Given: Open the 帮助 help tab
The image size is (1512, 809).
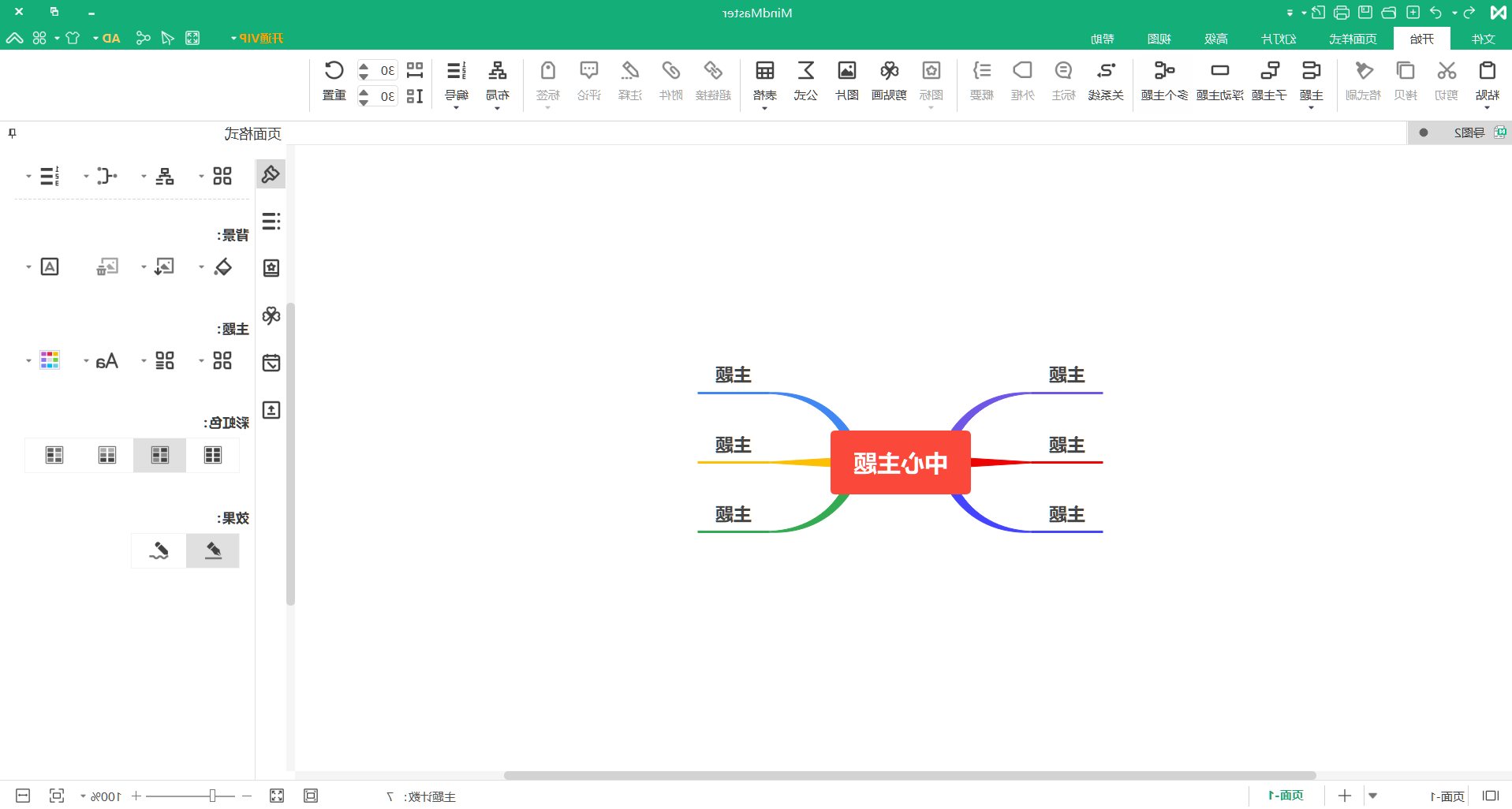Looking at the screenshot, I should tap(1102, 39).
